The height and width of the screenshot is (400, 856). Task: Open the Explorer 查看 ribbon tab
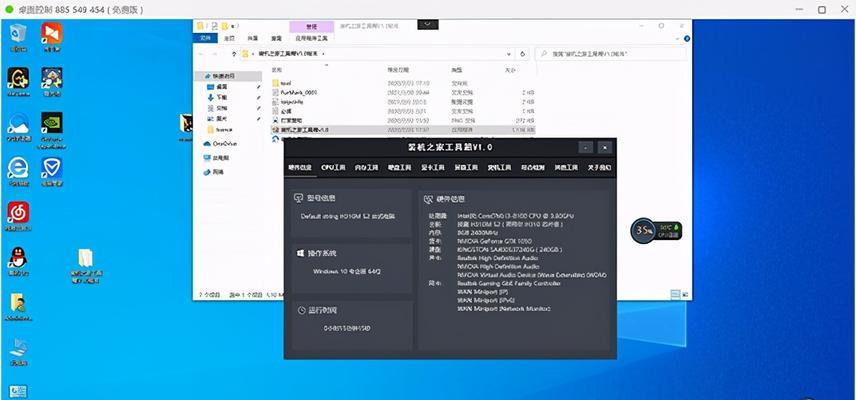click(277, 38)
